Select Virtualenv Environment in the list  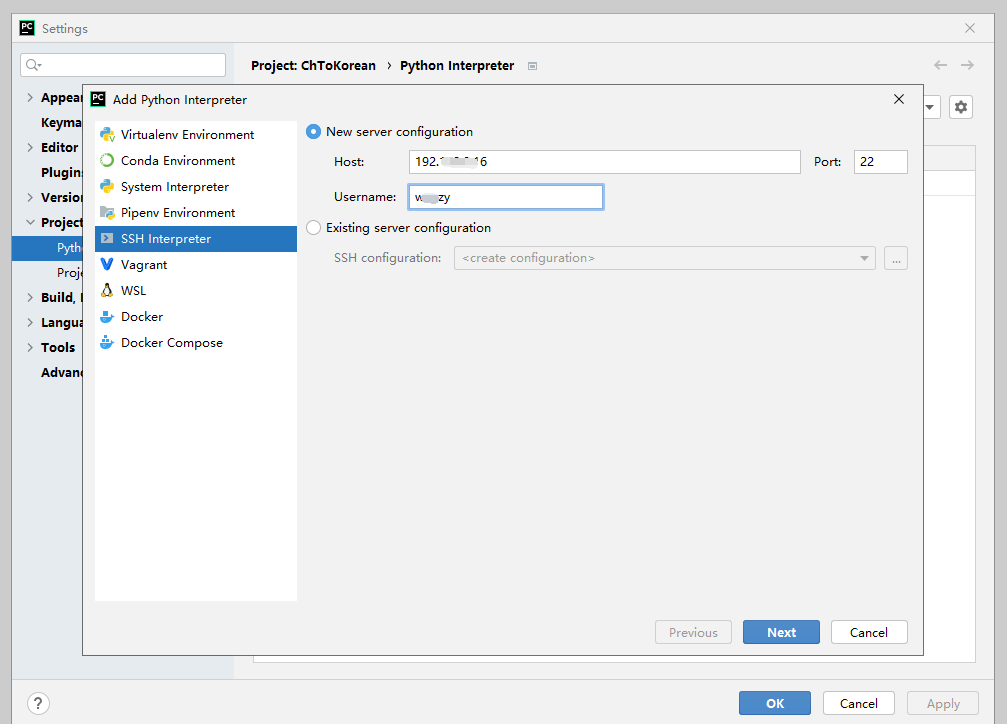tap(196, 135)
